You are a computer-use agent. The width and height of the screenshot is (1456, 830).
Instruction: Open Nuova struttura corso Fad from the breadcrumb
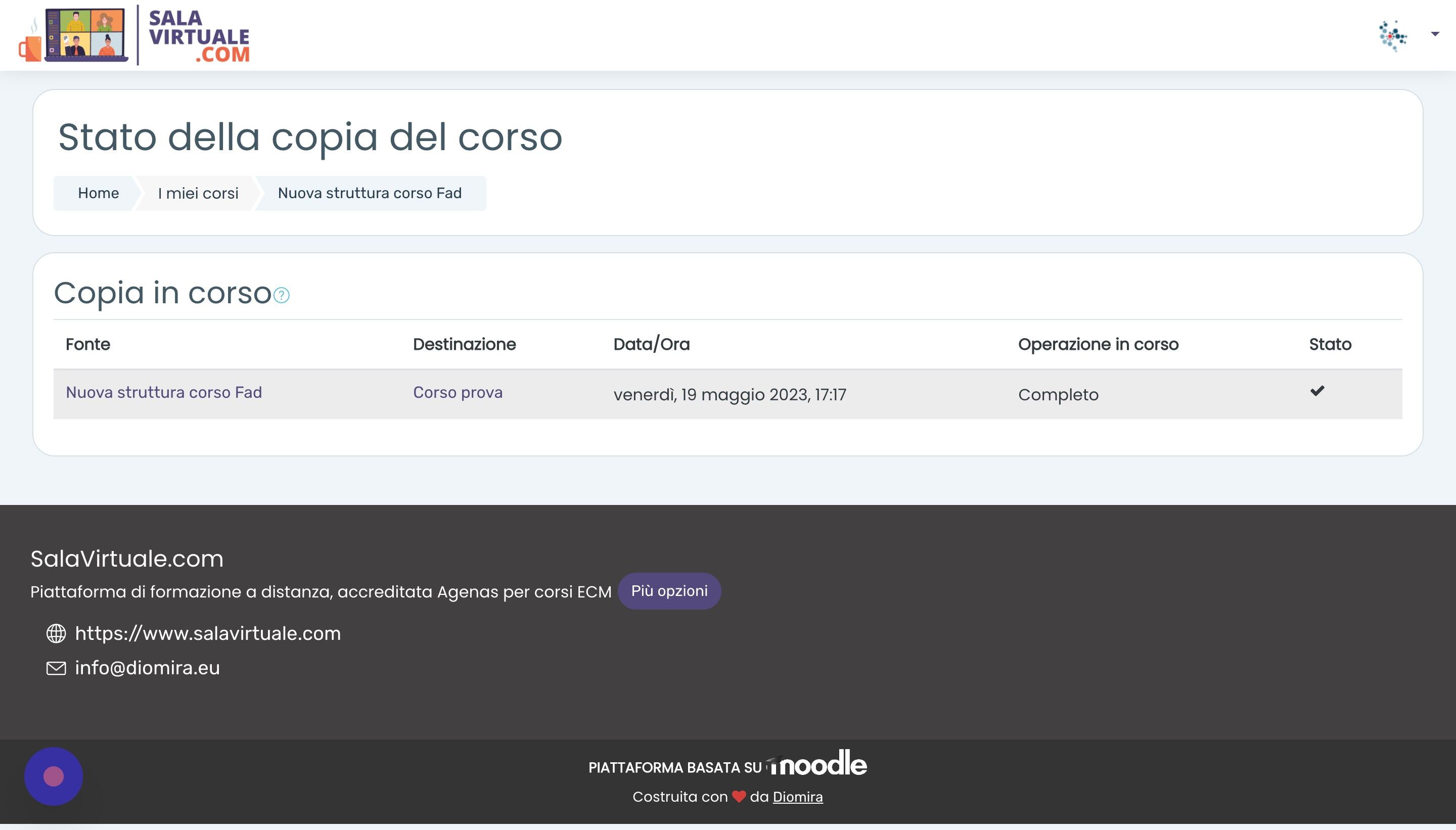tap(370, 193)
